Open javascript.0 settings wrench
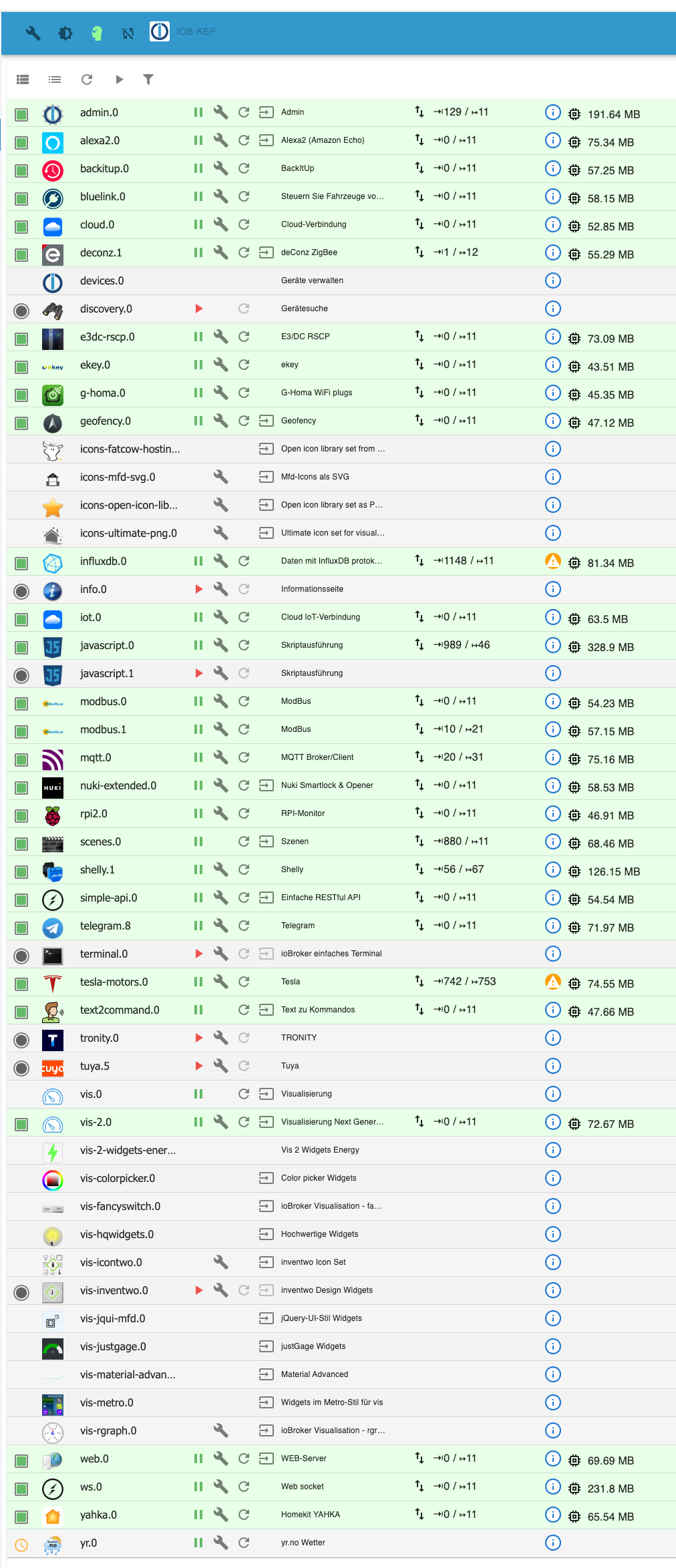The image size is (676, 1568). tap(220, 645)
